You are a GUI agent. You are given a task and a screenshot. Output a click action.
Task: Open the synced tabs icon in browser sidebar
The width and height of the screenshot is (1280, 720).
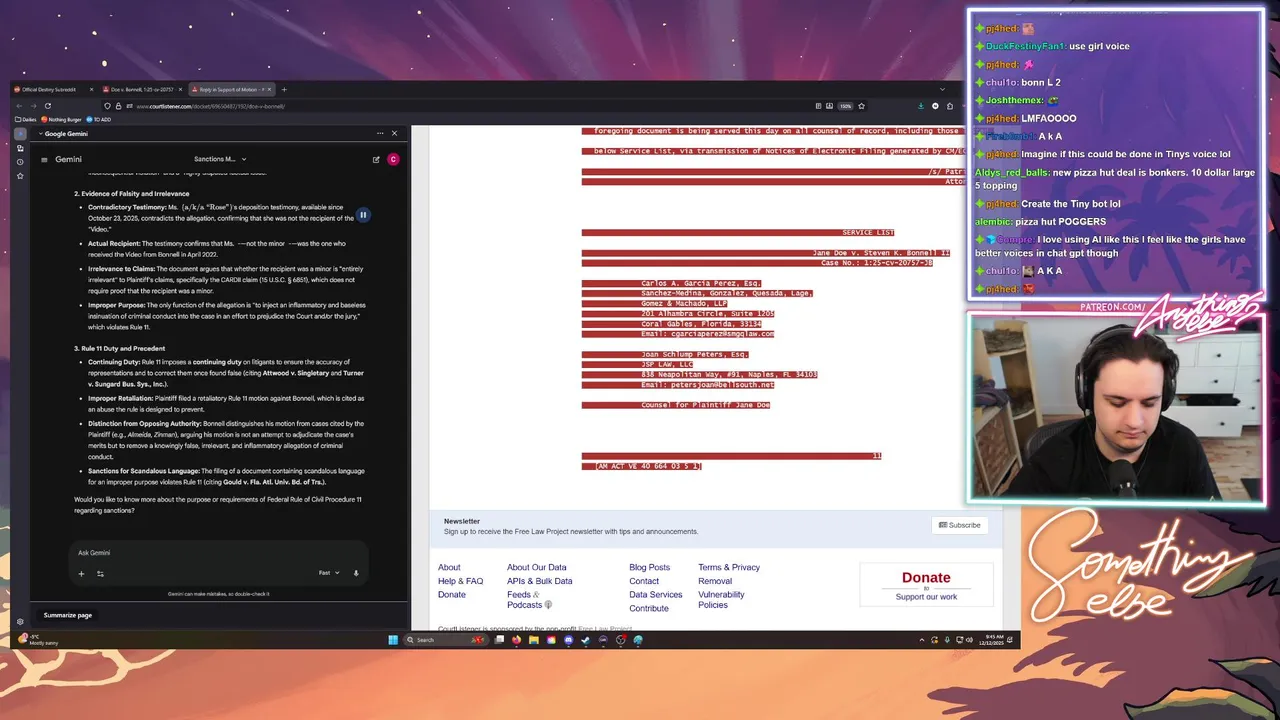(20, 148)
